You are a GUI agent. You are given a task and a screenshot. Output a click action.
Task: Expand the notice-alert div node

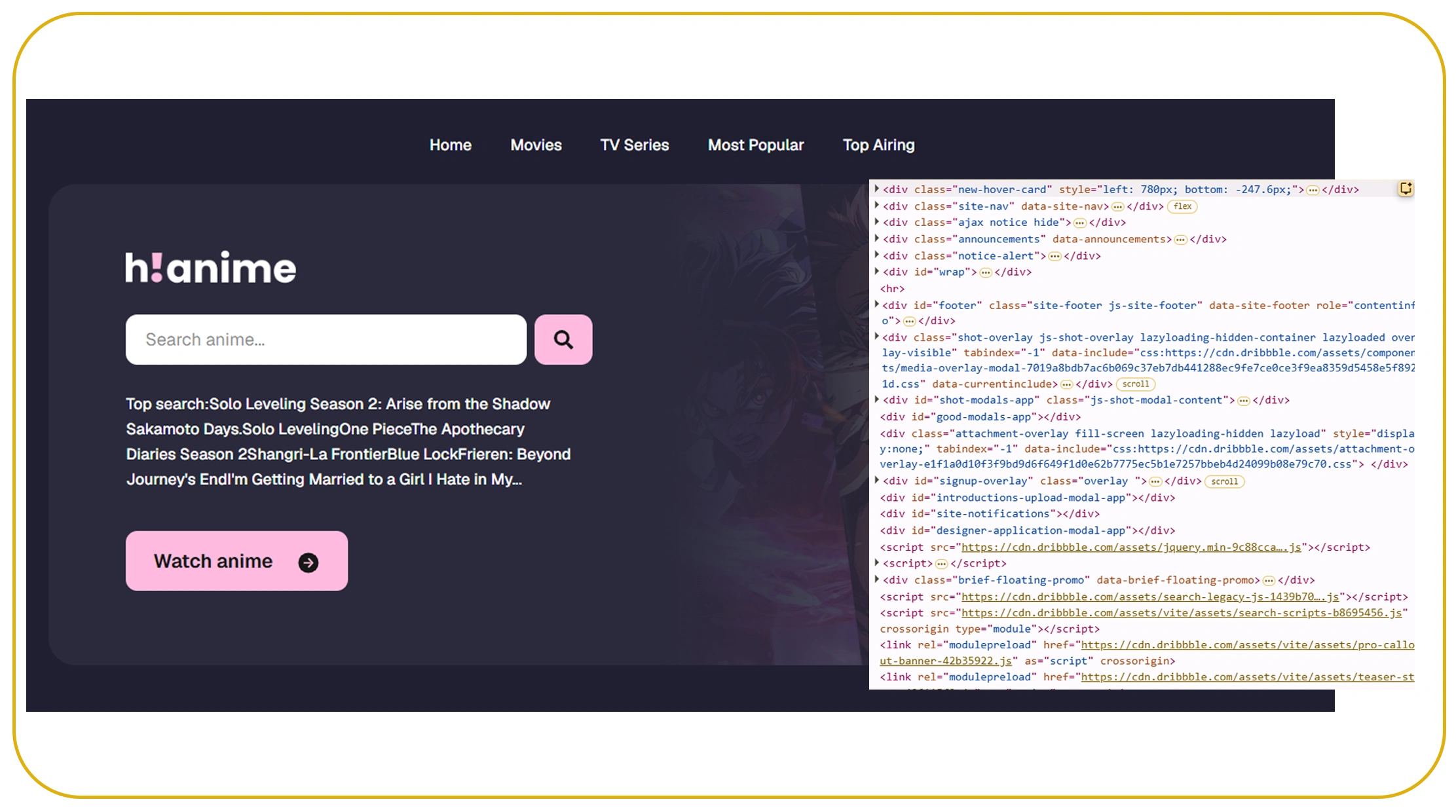click(876, 255)
